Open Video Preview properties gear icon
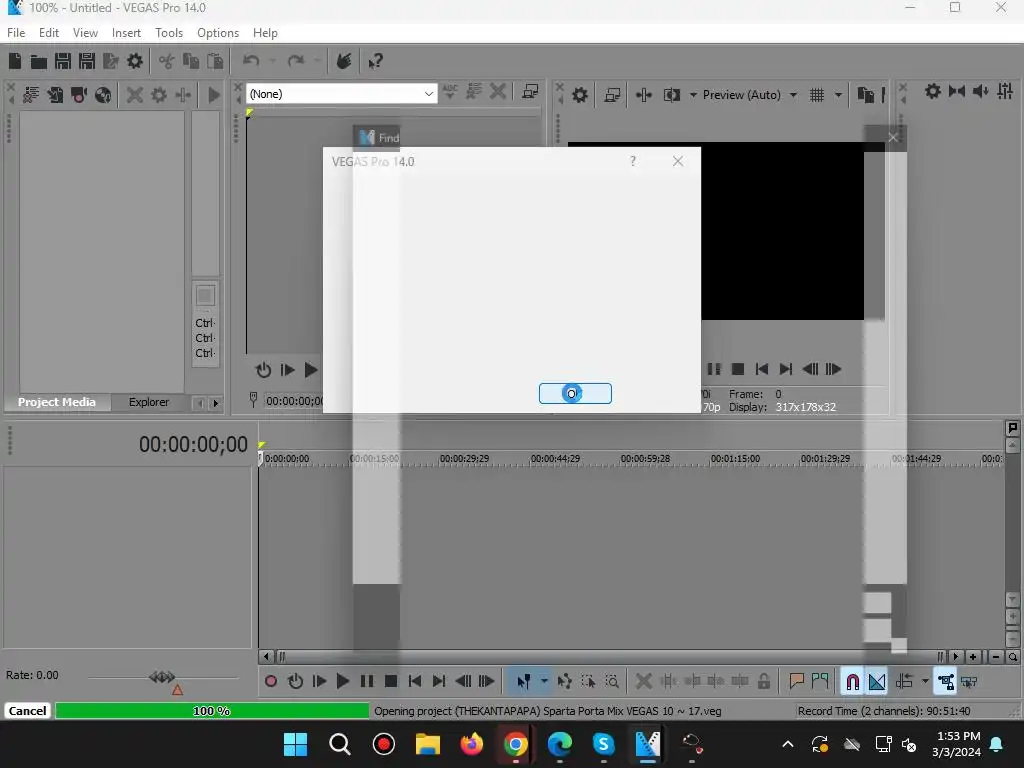The height and width of the screenshot is (768, 1024). coord(579,95)
